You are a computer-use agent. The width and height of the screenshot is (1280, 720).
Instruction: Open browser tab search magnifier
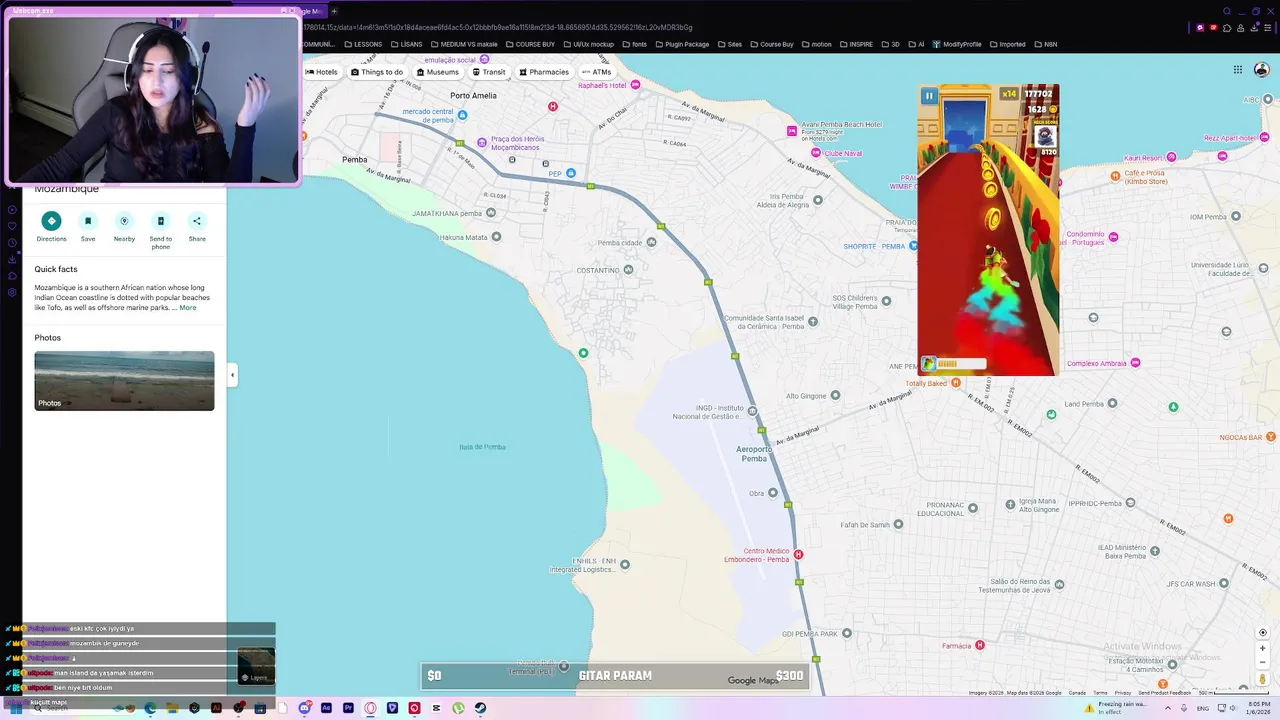[1227, 11]
